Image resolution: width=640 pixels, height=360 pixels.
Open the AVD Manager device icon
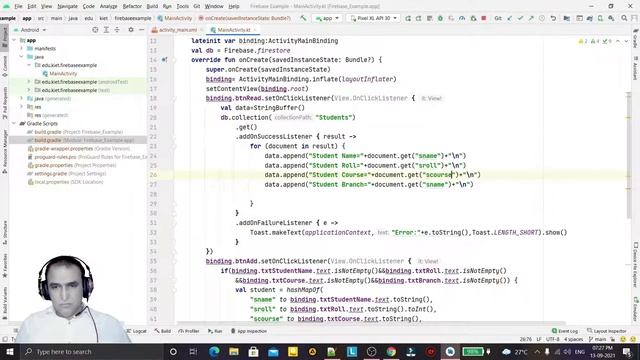point(600,18)
